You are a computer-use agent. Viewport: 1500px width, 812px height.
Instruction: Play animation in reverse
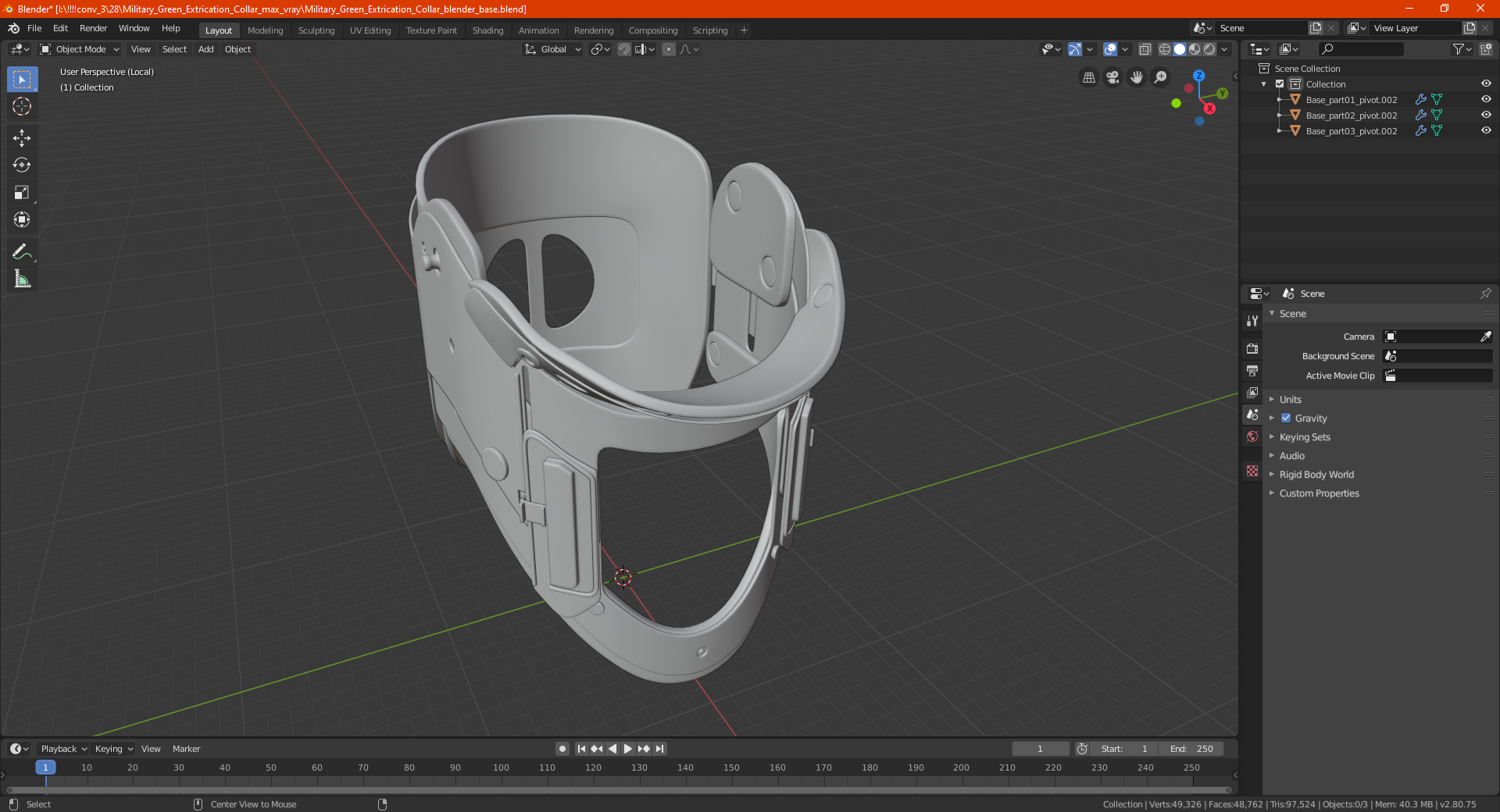click(612, 749)
